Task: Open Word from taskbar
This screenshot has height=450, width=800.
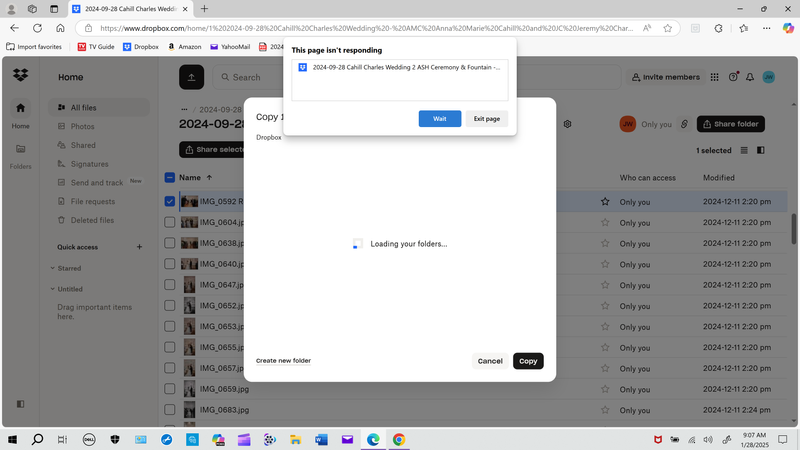Action: tap(321, 439)
